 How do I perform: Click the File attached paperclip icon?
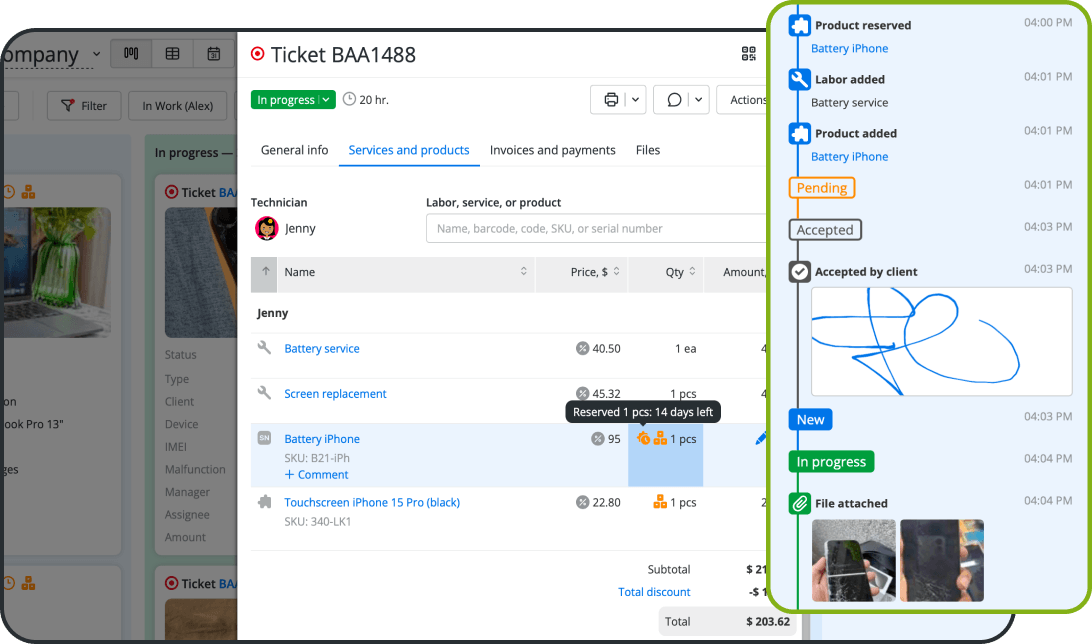(x=800, y=503)
